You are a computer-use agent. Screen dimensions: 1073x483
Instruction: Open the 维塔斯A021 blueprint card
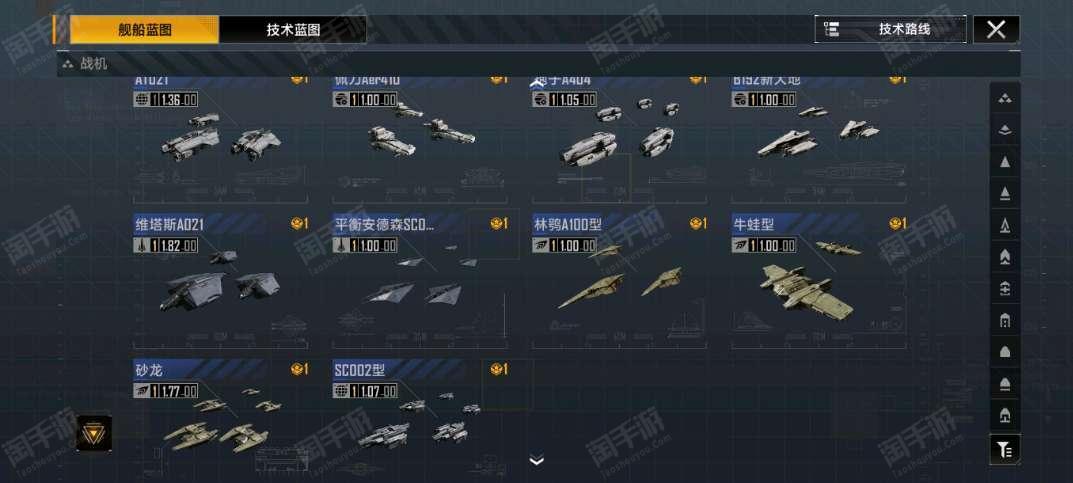tap(220, 280)
